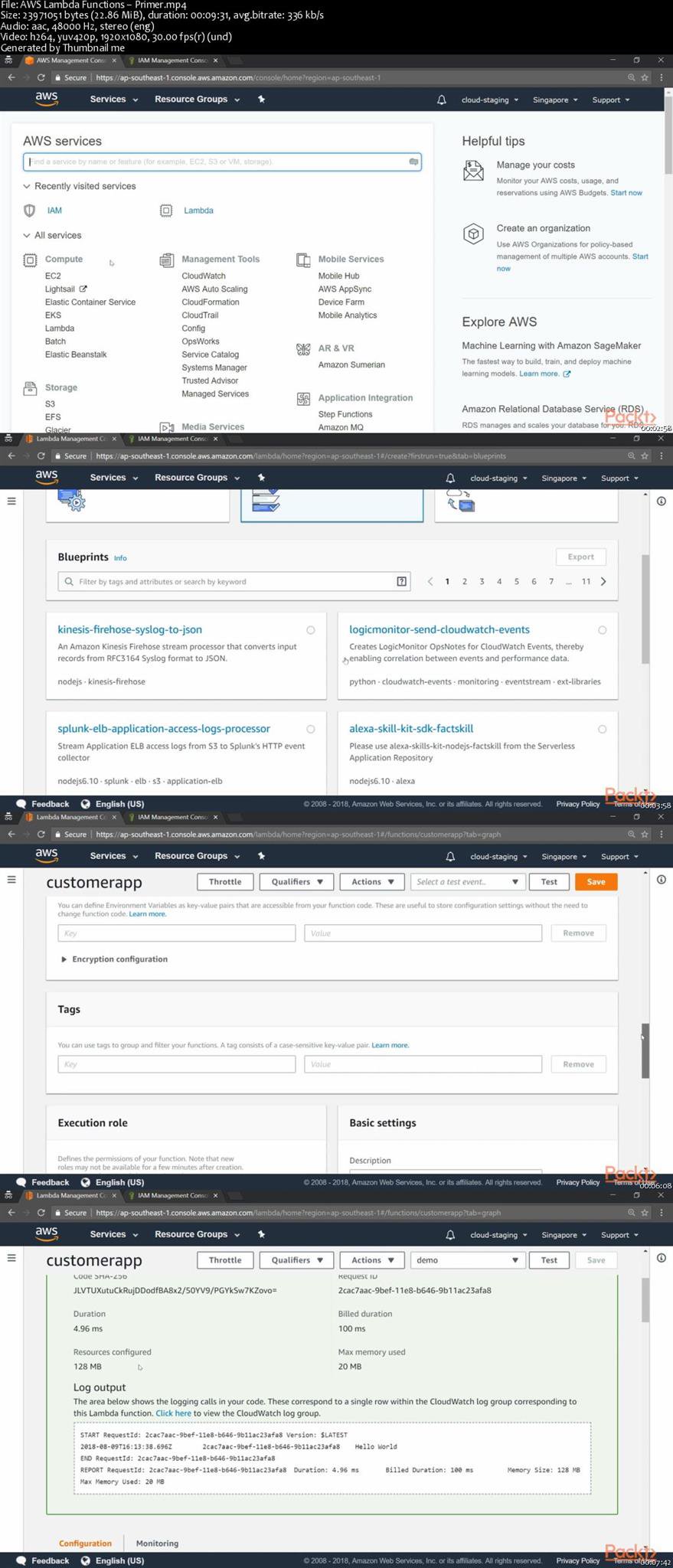
Task: Open the Monitoring tab below the log output
Action: [x=157, y=1543]
